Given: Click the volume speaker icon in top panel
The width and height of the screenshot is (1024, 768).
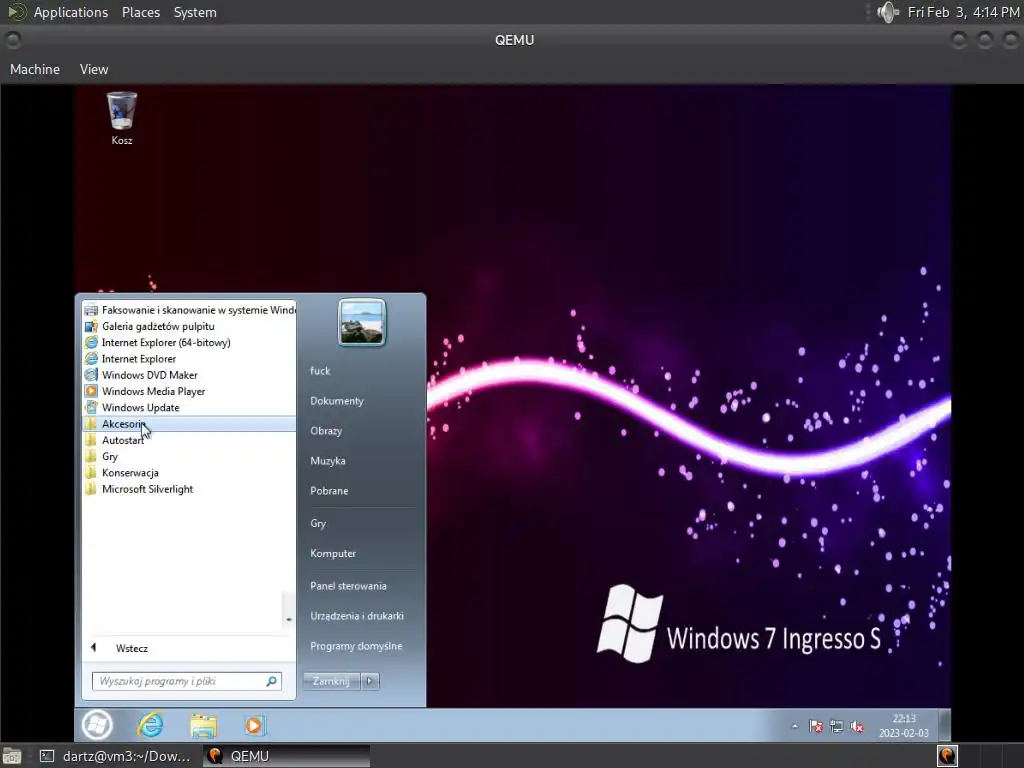Looking at the screenshot, I should 888,12.
